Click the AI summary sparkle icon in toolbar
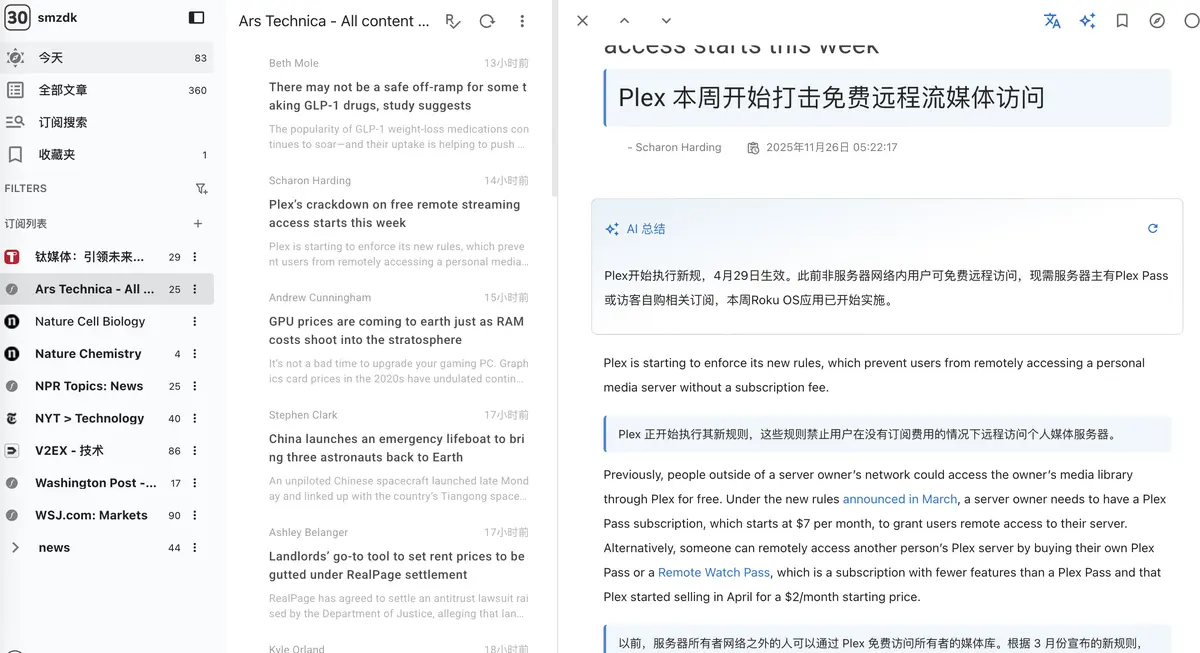Image resolution: width=1200 pixels, height=653 pixels. (1087, 21)
